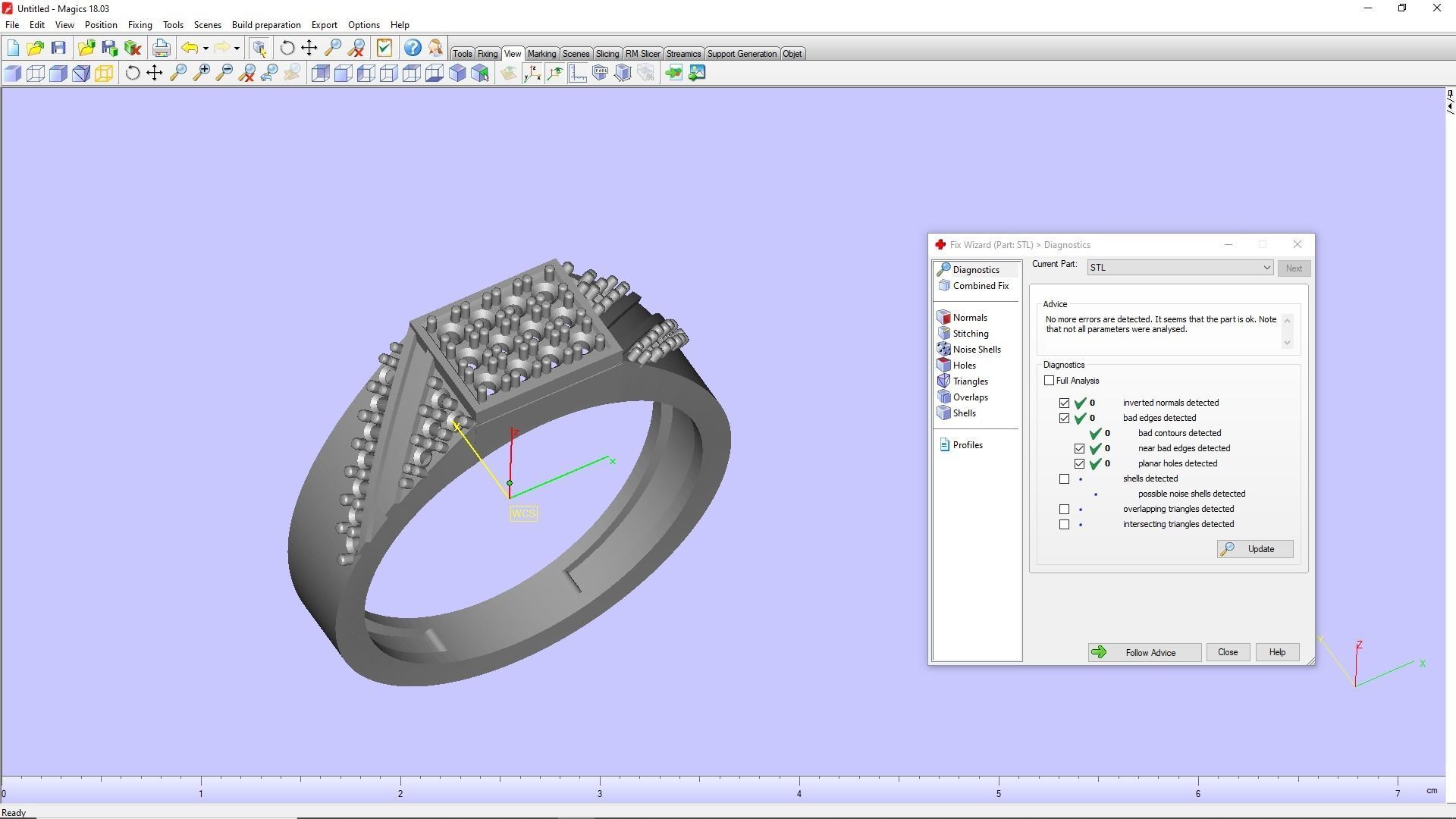Enable the Full Analysis checkbox
Image resolution: width=1456 pixels, height=819 pixels.
click(1050, 381)
